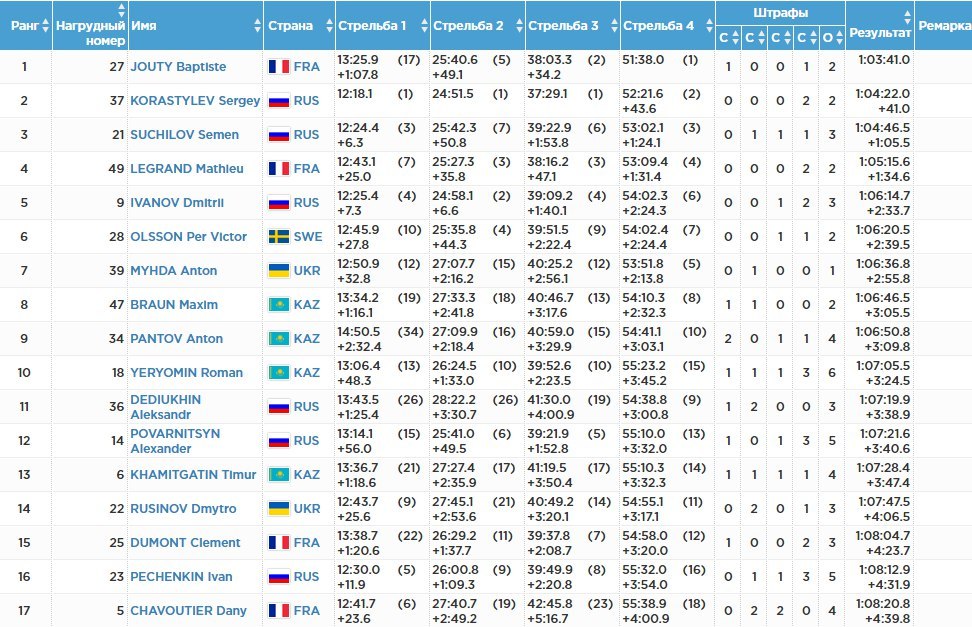Open athlete LEGRAND Mathieu's name link
Viewport: 972px width, 627px height.
coord(187,169)
